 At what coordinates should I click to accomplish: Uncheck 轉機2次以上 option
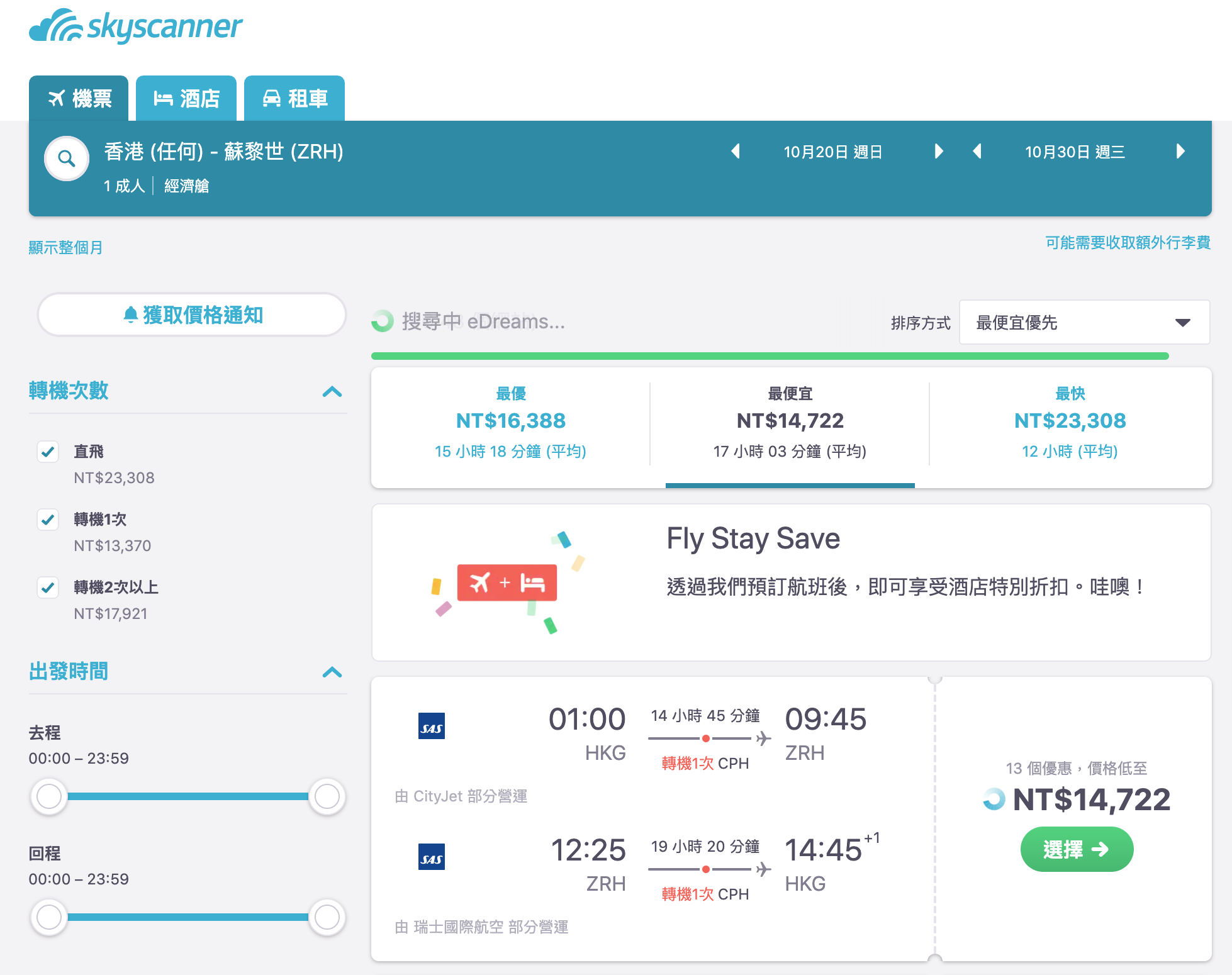[48, 588]
